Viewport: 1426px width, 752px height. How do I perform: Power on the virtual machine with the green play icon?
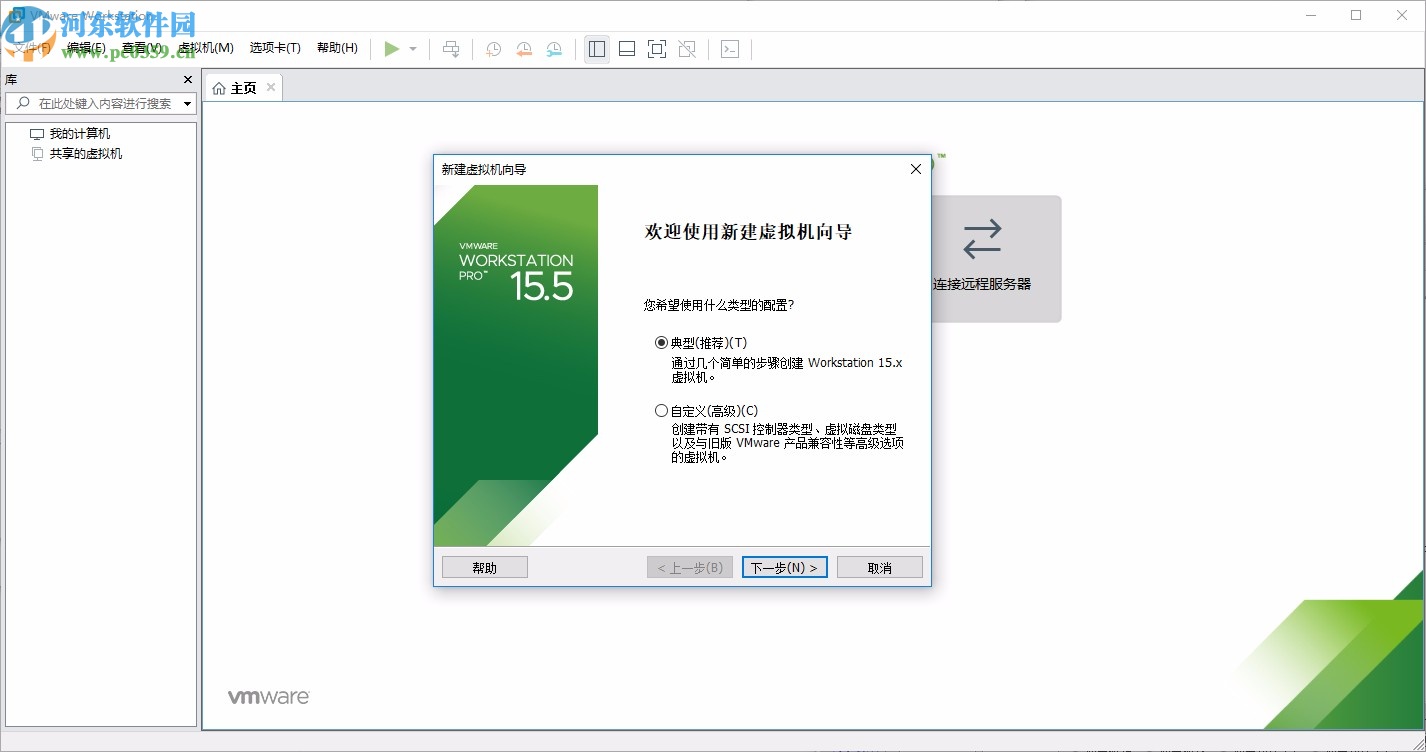click(391, 48)
